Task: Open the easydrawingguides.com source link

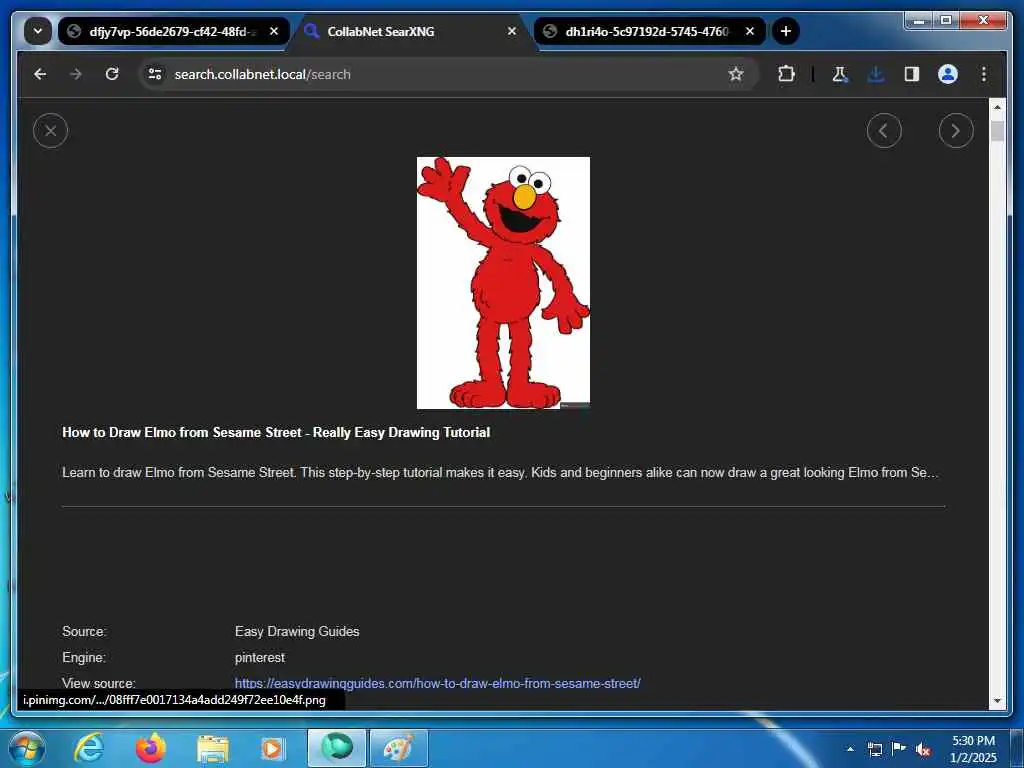Action: [438, 683]
